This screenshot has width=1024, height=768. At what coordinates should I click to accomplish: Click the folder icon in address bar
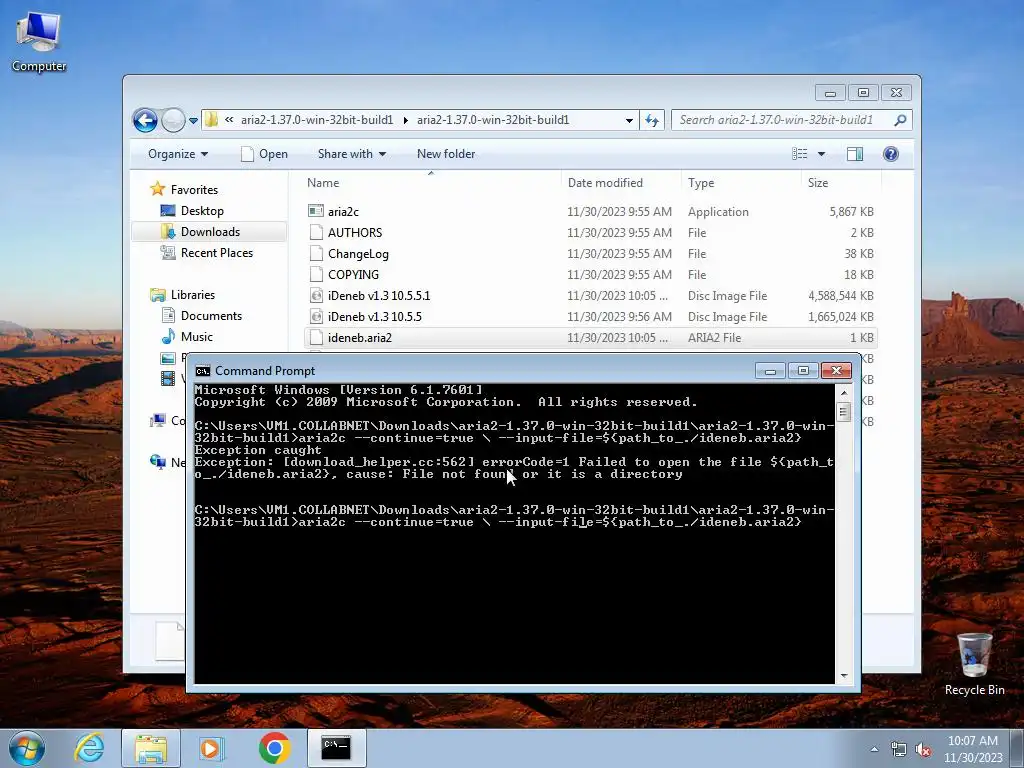212,120
